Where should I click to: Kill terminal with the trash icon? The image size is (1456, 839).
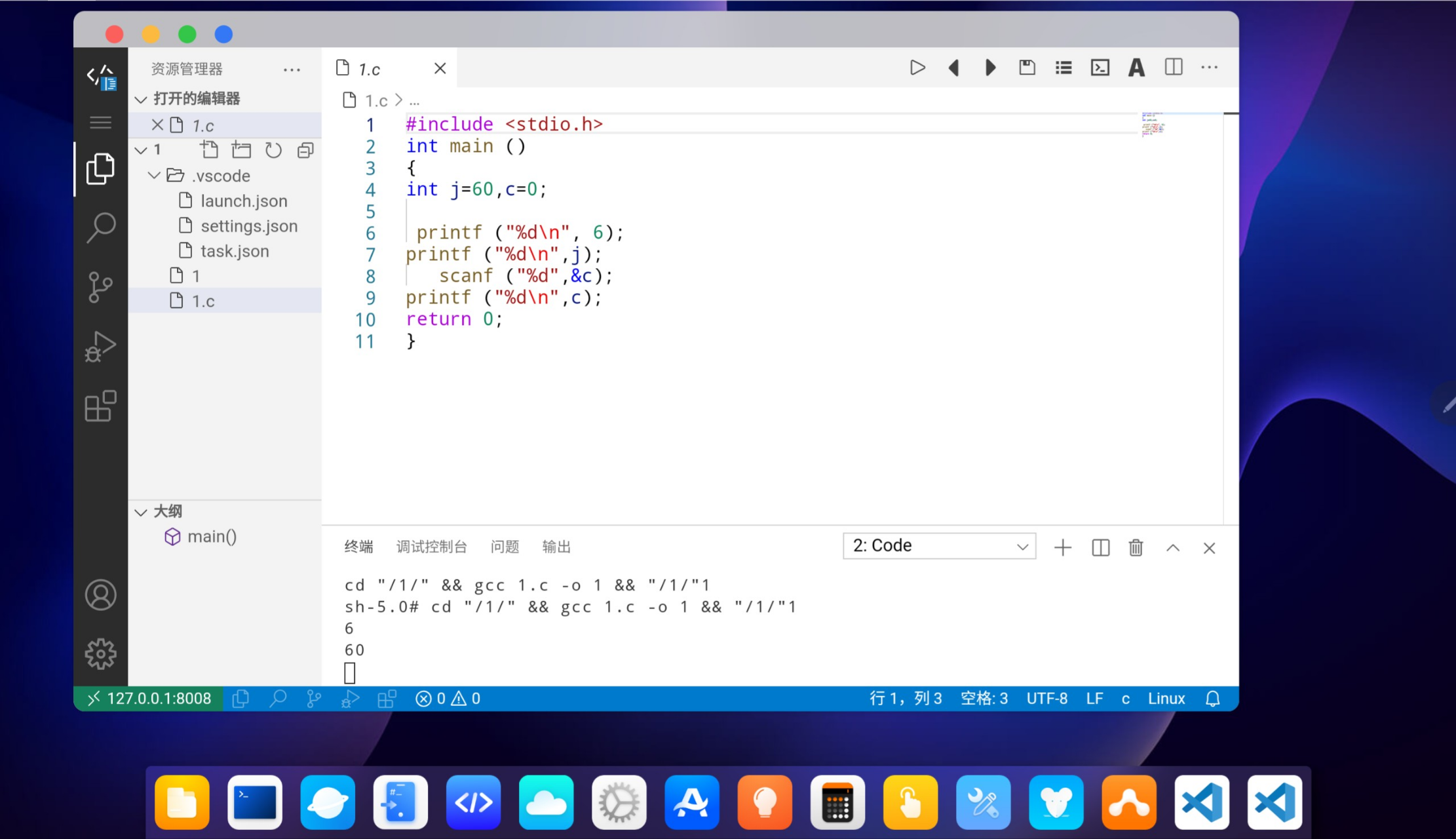click(x=1136, y=547)
